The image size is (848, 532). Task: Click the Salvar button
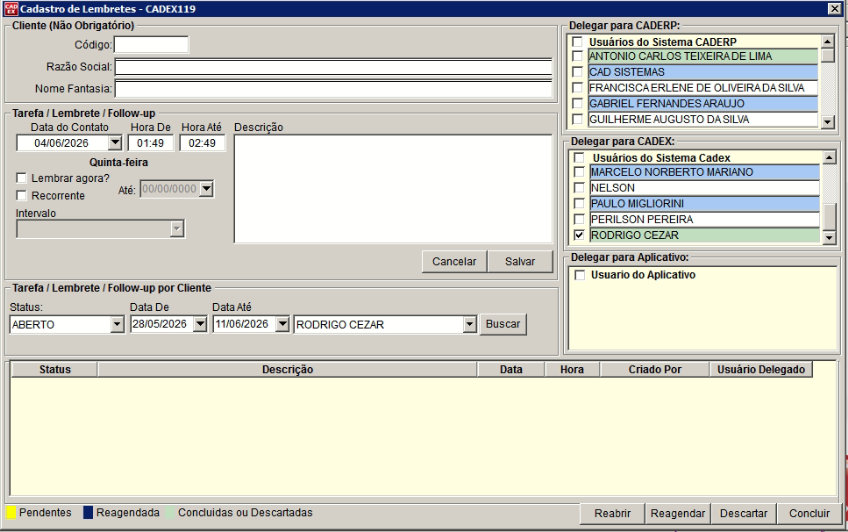[520, 261]
